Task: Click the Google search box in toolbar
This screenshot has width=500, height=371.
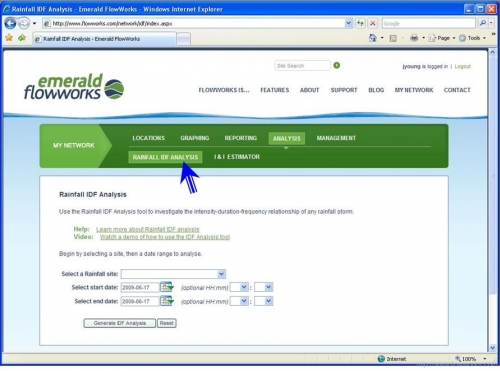Action: click(x=428, y=23)
